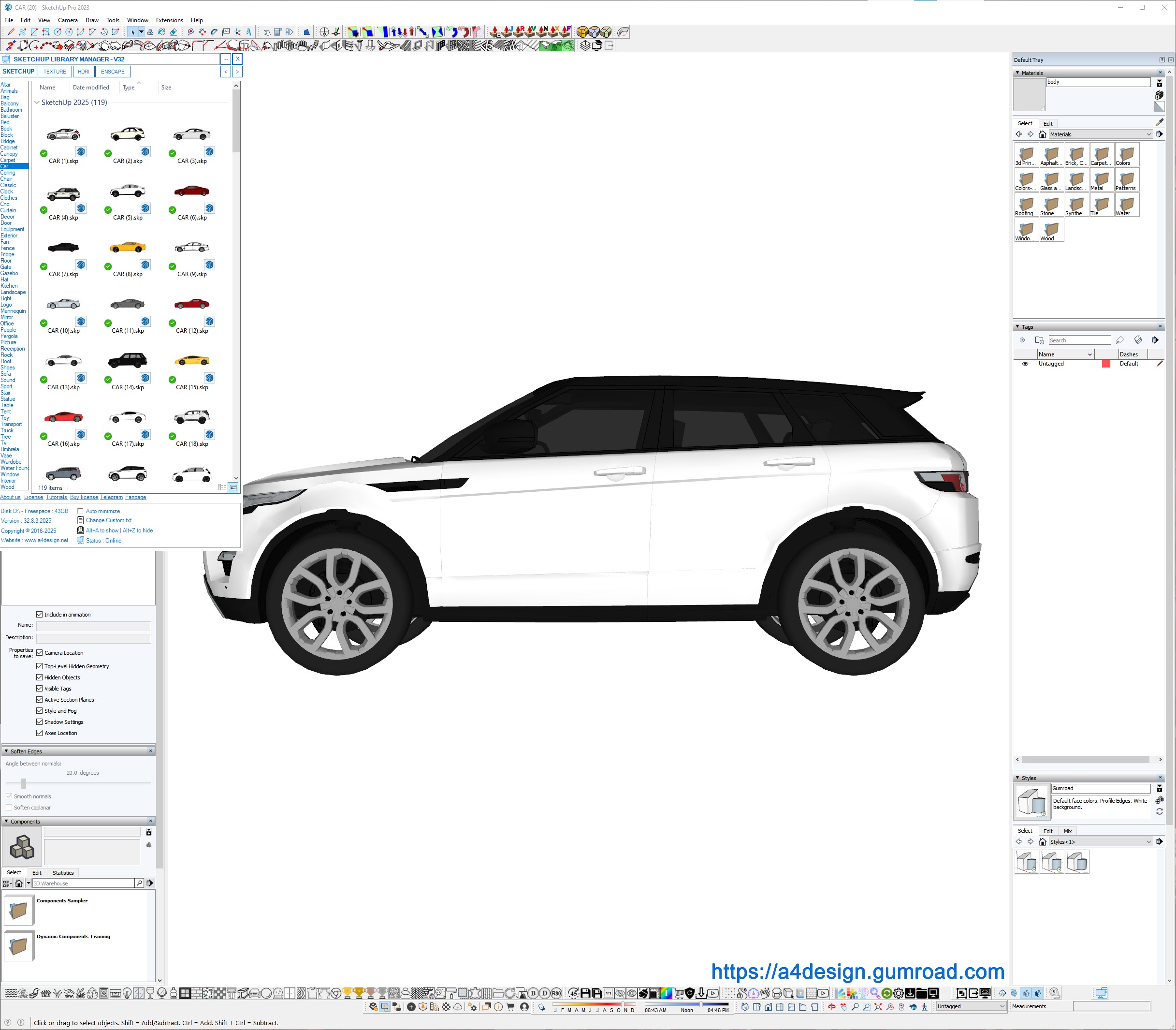Screen dimensions: 1176x1030
Task: Select the Tape Measure tool
Action: click(191, 32)
